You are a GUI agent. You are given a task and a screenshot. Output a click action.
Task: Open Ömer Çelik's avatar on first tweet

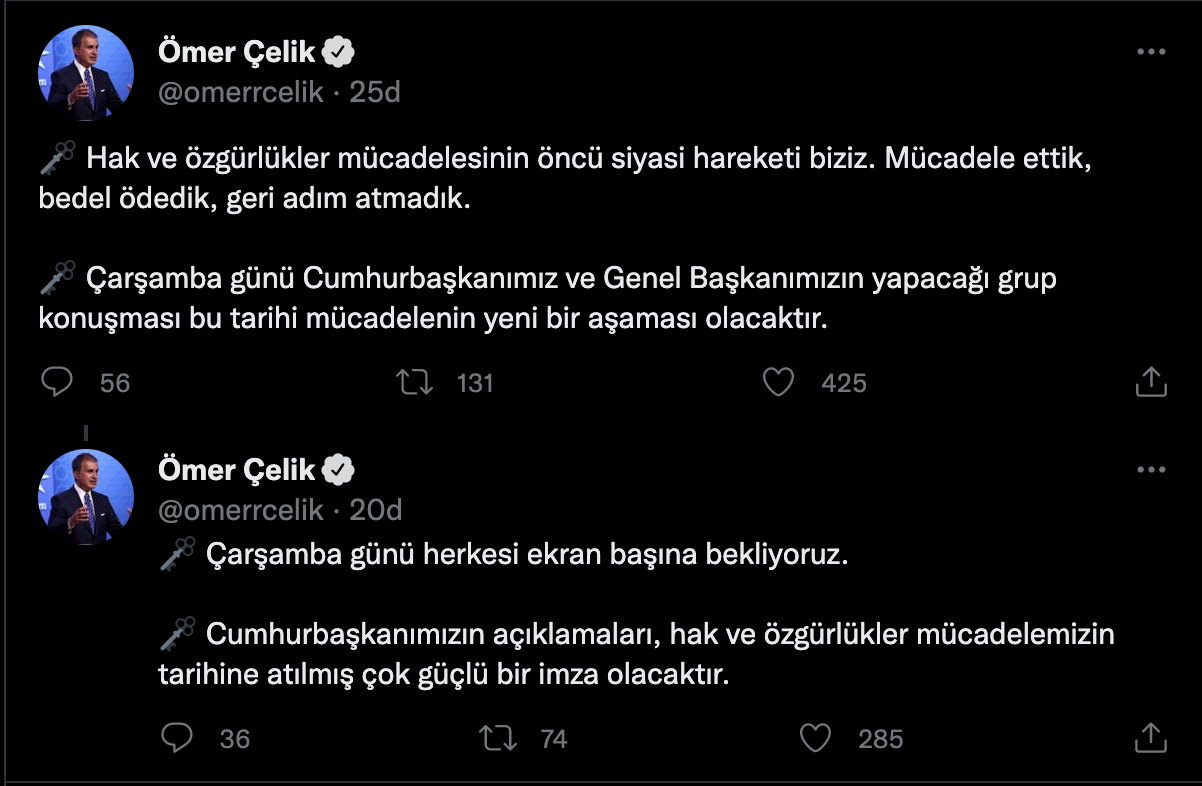[x=86, y=73]
